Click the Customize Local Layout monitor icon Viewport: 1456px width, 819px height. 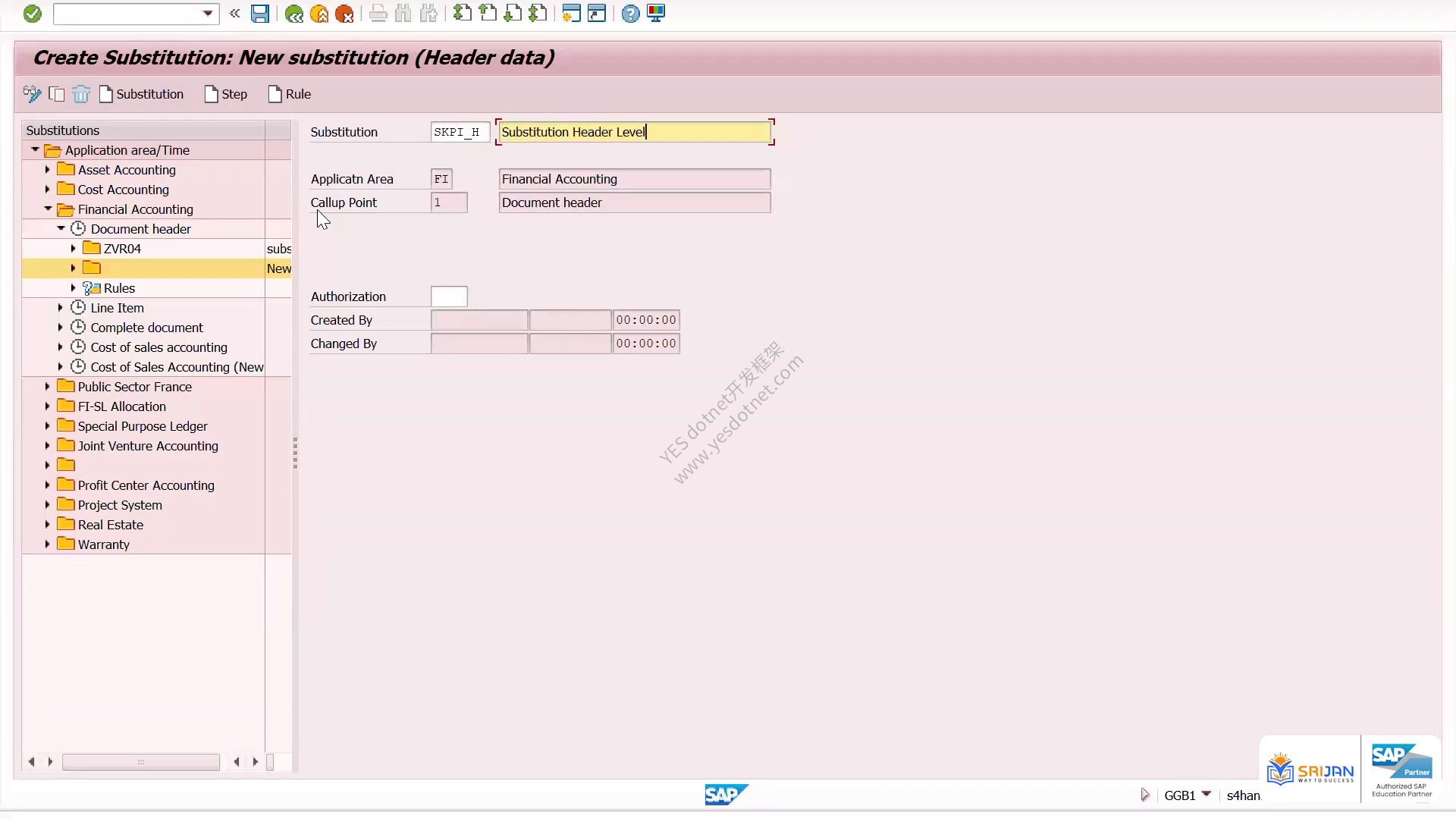coord(656,14)
